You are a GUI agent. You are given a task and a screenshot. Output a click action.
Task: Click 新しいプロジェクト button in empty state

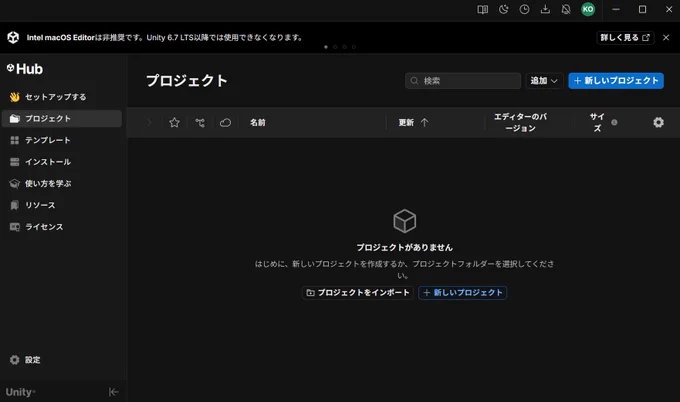[462, 293]
